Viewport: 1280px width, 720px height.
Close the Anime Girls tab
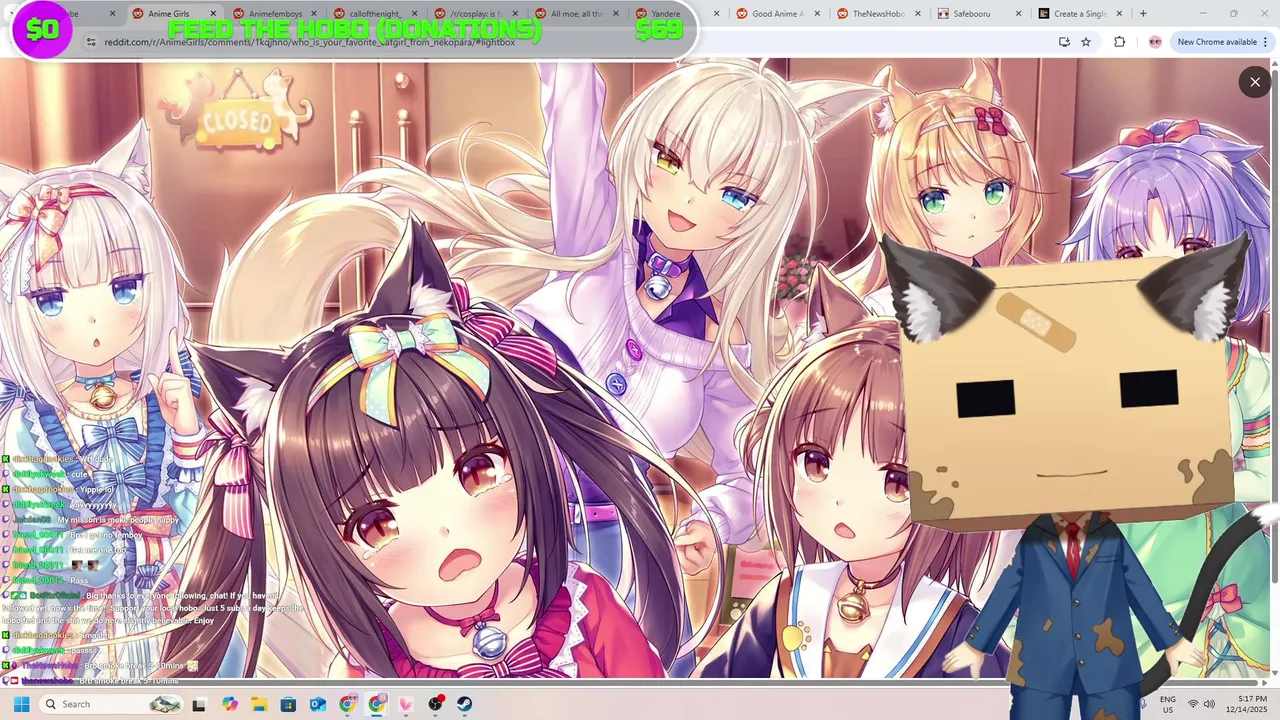coord(213,14)
